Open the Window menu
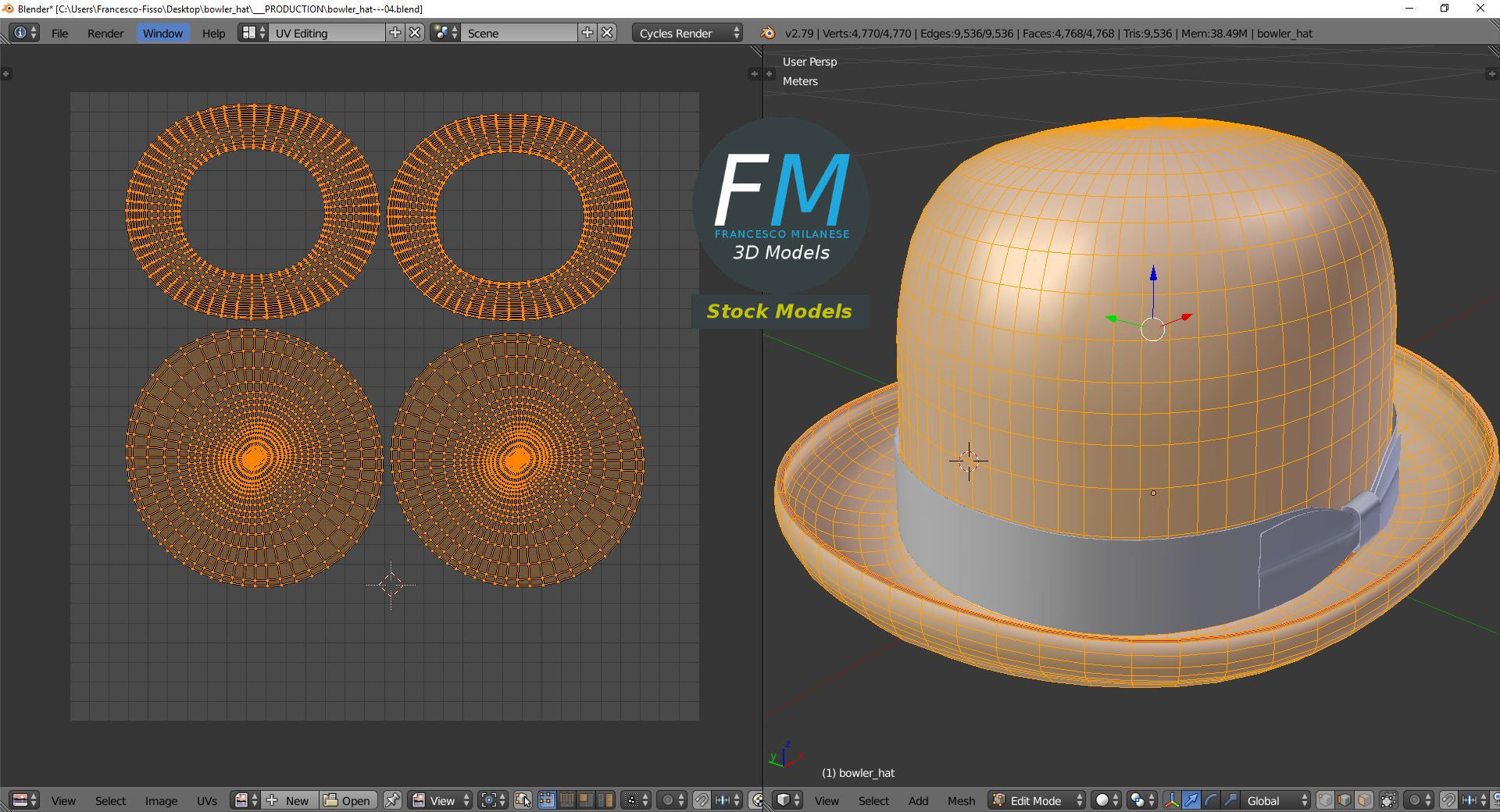This screenshot has width=1500, height=812. [162, 33]
